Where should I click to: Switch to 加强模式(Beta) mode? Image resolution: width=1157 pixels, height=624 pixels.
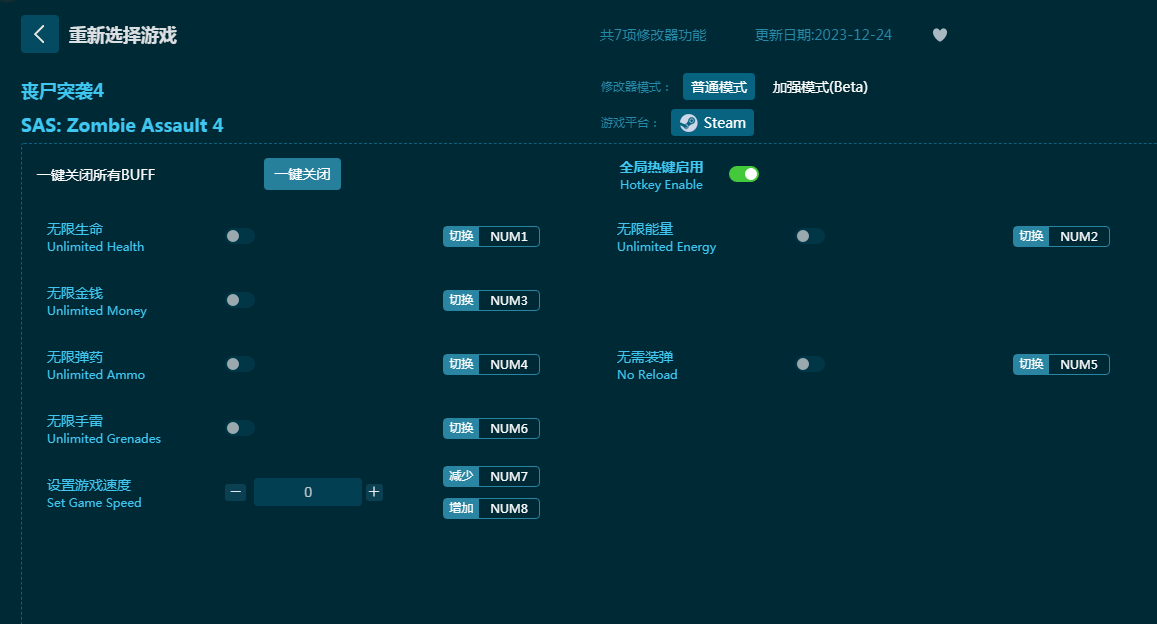pos(820,87)
